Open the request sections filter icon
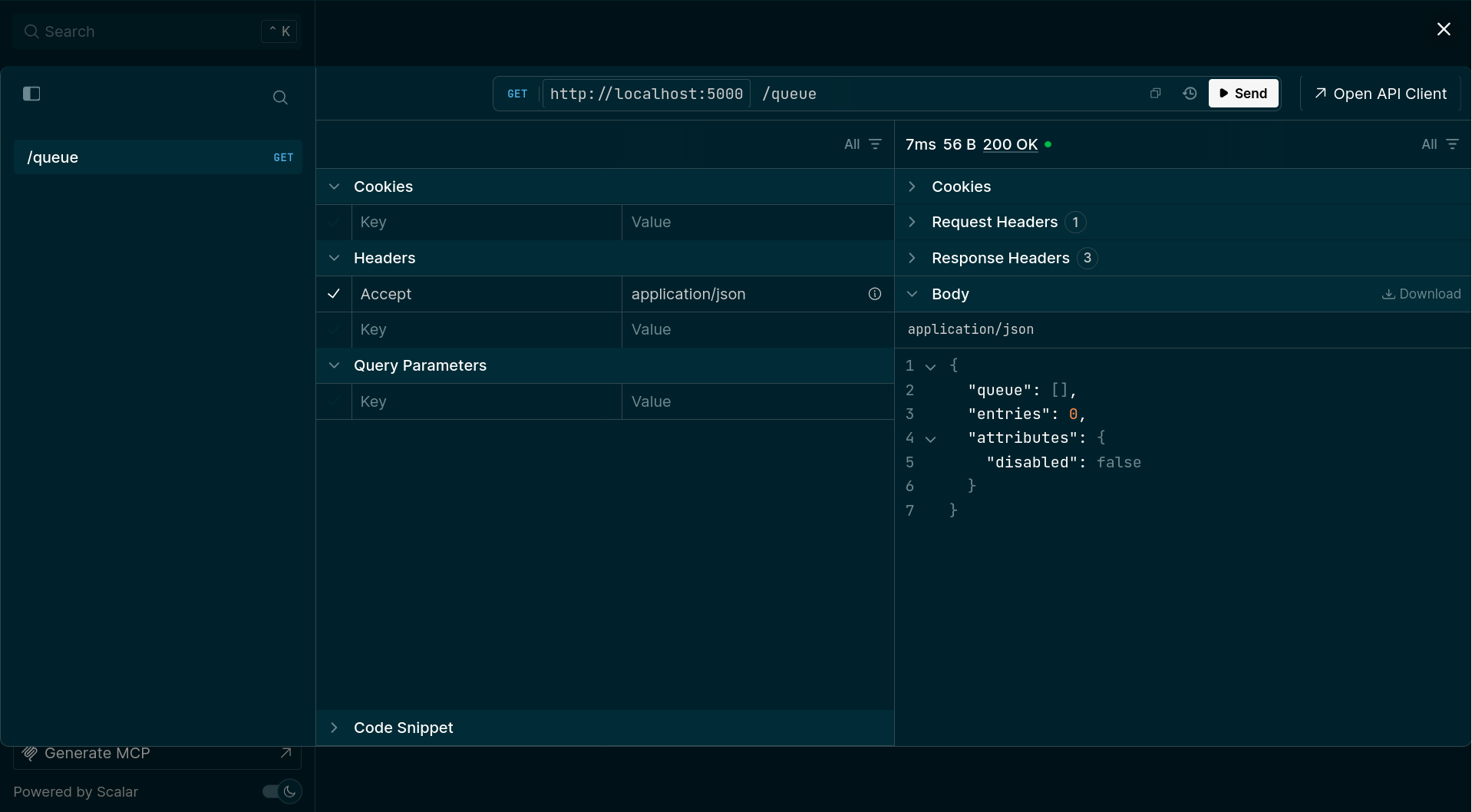This screenshot has height=812, width=1472. (875, 144)
